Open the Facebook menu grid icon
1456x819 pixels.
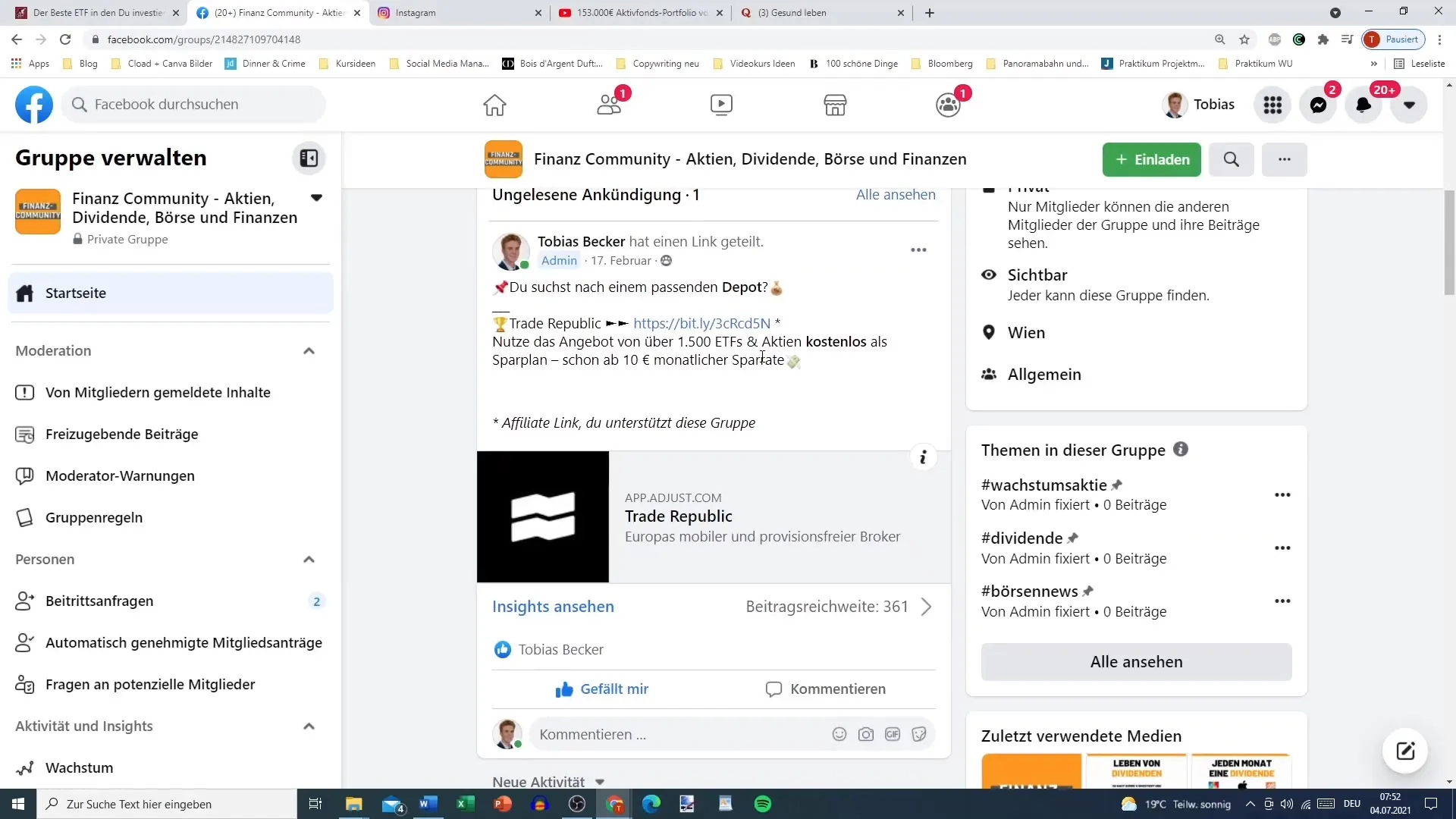click(x=1272, y=105)
